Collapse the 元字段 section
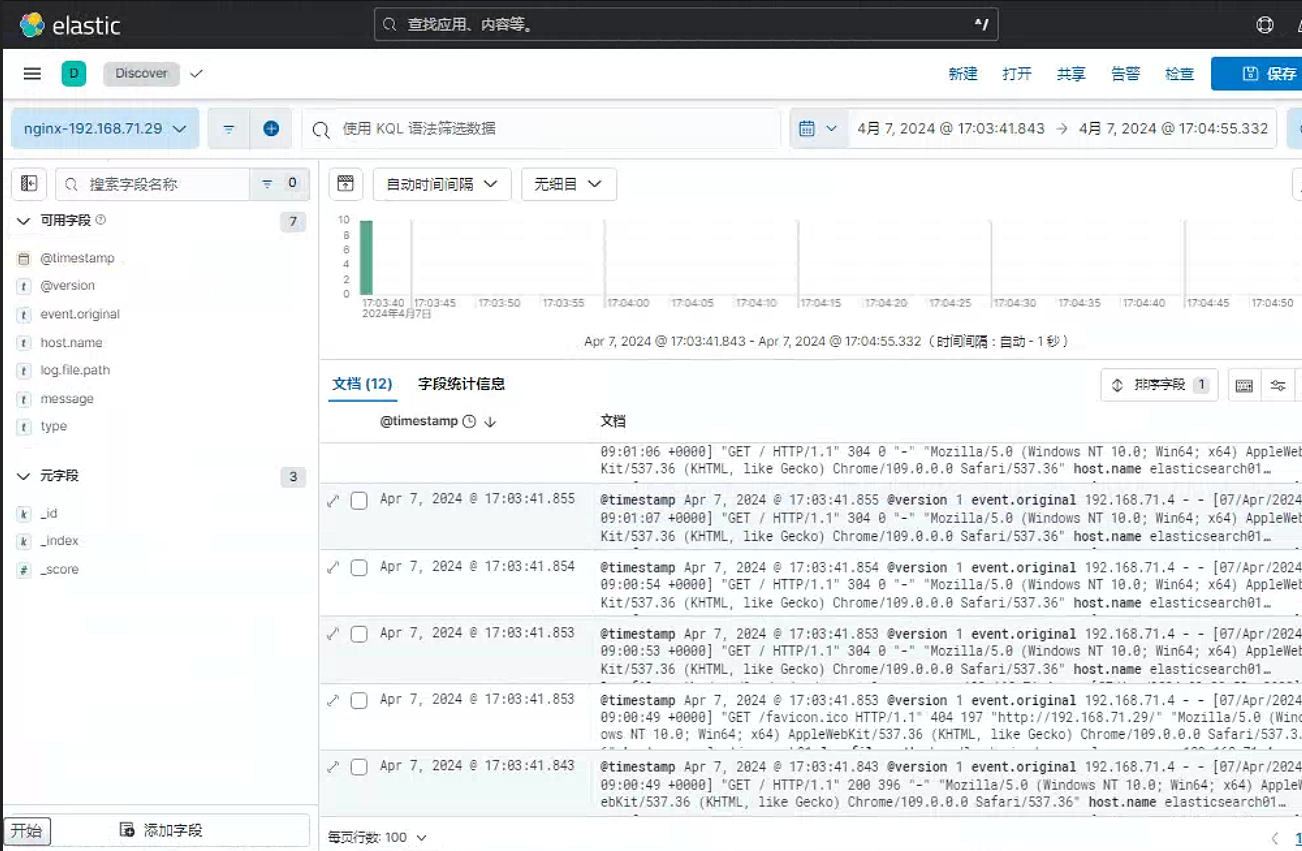The height and width of the screenshot is (851, 1302). (x=23, y=477)
